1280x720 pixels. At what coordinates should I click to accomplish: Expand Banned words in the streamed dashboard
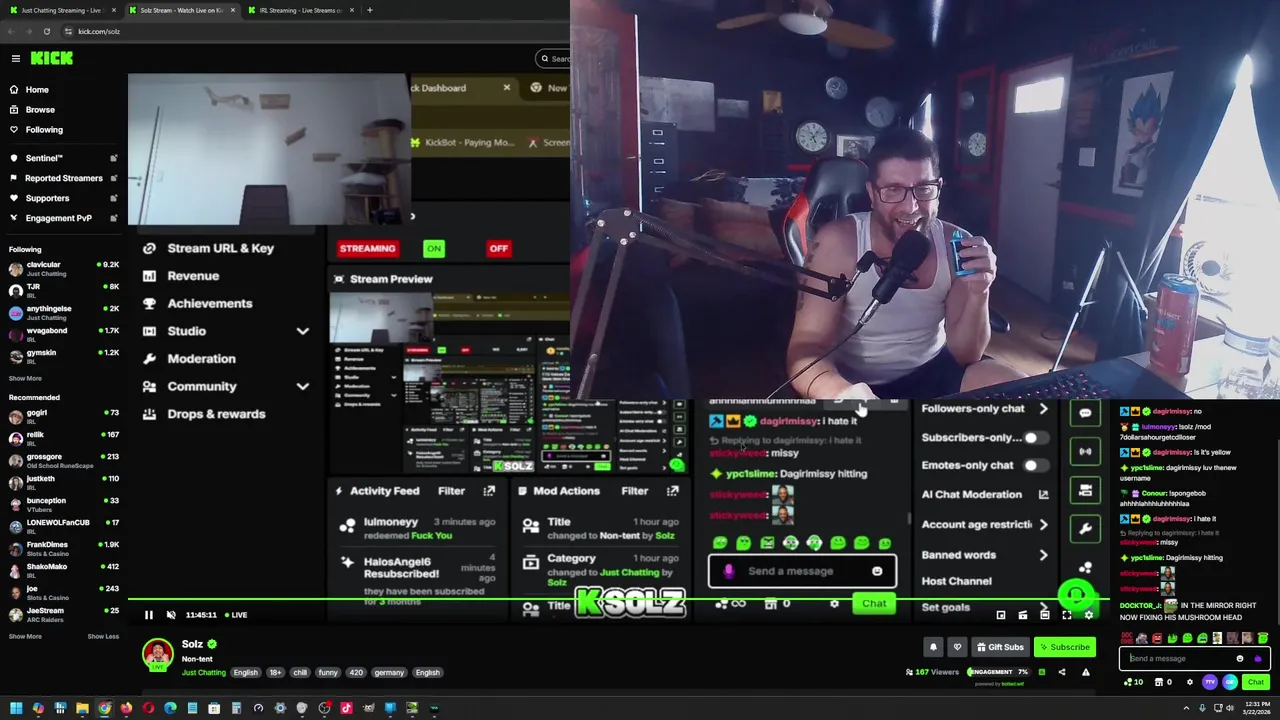click(x=1043, y=555)
